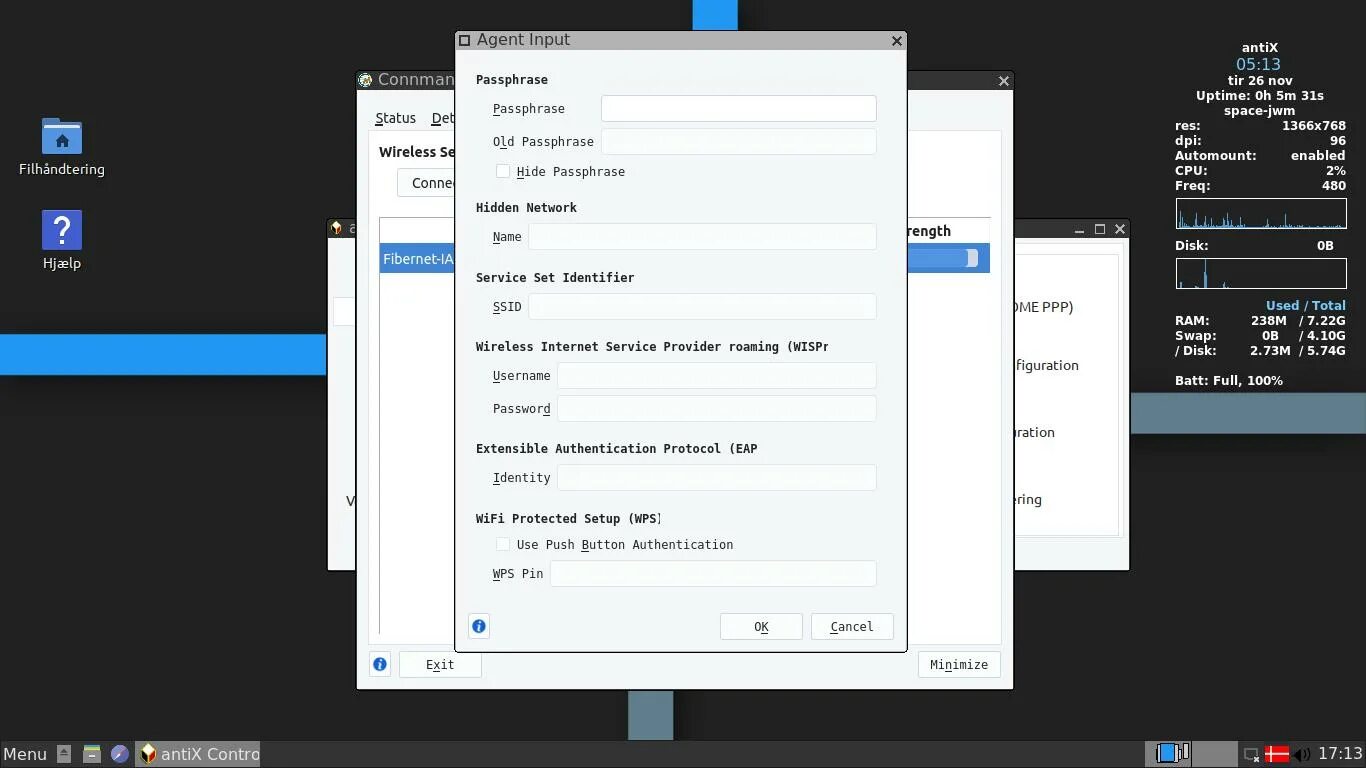The height and width of the screenshot is (768, 1366).
Task: Confirm the dialog with the OK button
Action: click(x=761, y=626)
